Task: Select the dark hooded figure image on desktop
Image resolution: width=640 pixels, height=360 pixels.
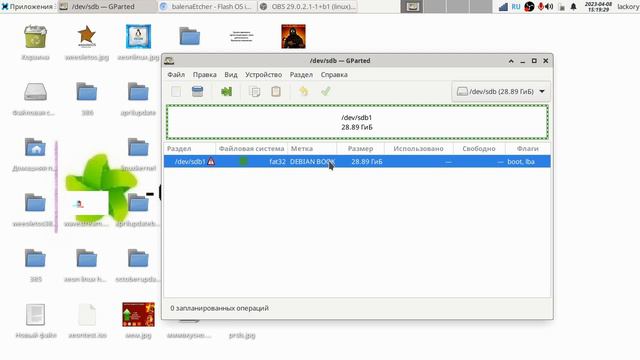Action: coord(293,37)
